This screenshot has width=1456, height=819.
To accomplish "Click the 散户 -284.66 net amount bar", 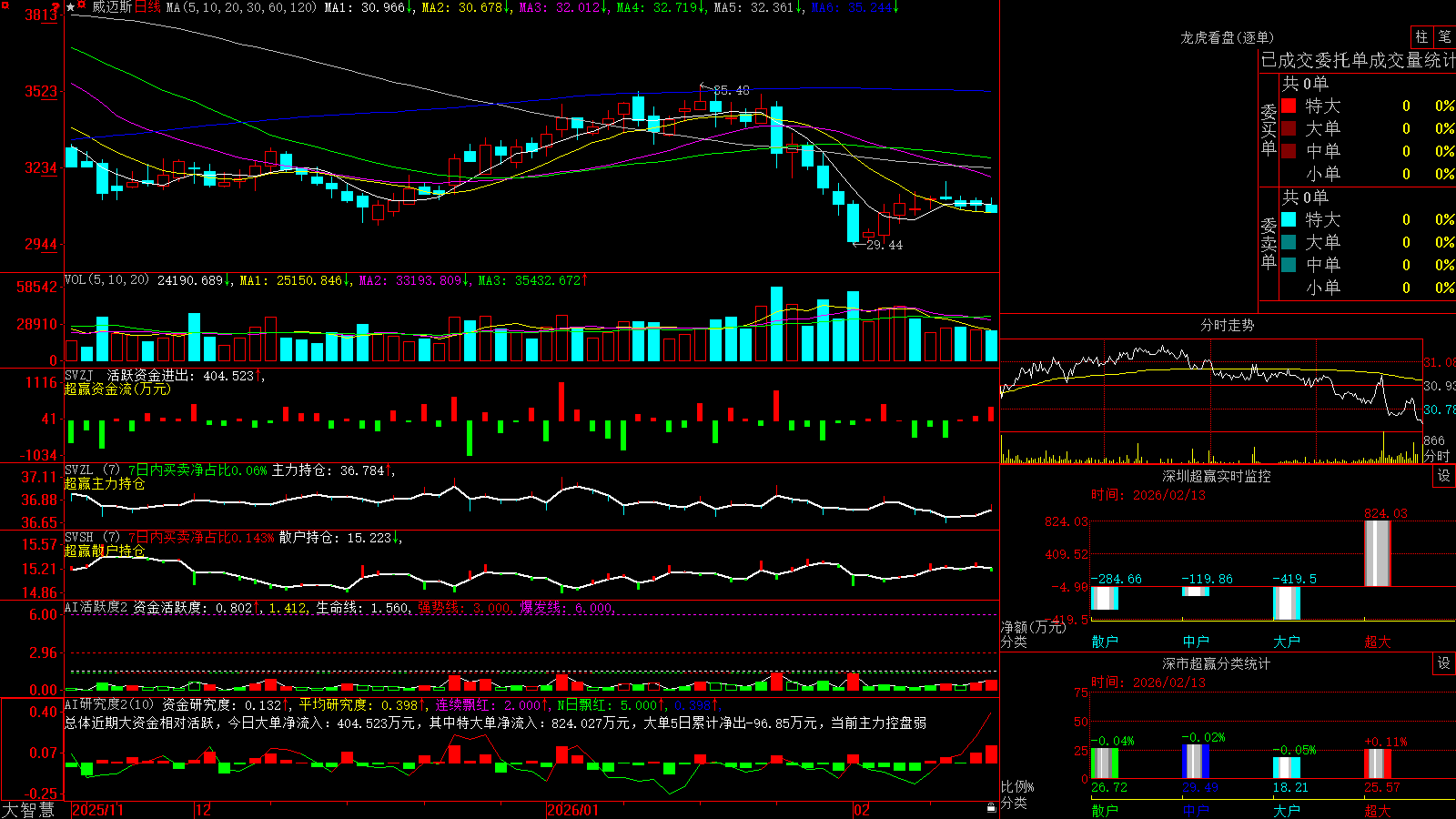I will pos(1105,598).
